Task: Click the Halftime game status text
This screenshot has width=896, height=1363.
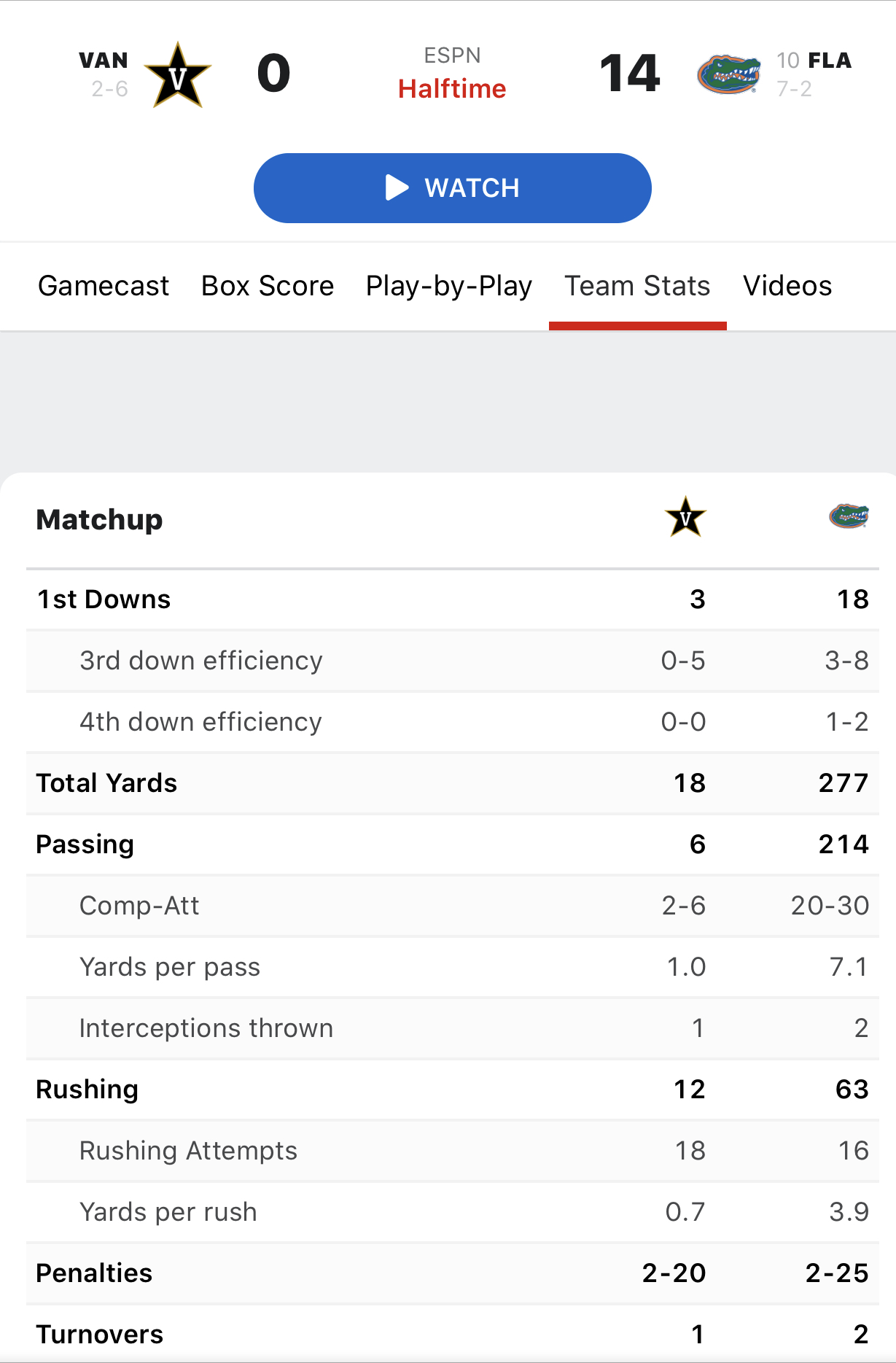Action: click(452, 89)
